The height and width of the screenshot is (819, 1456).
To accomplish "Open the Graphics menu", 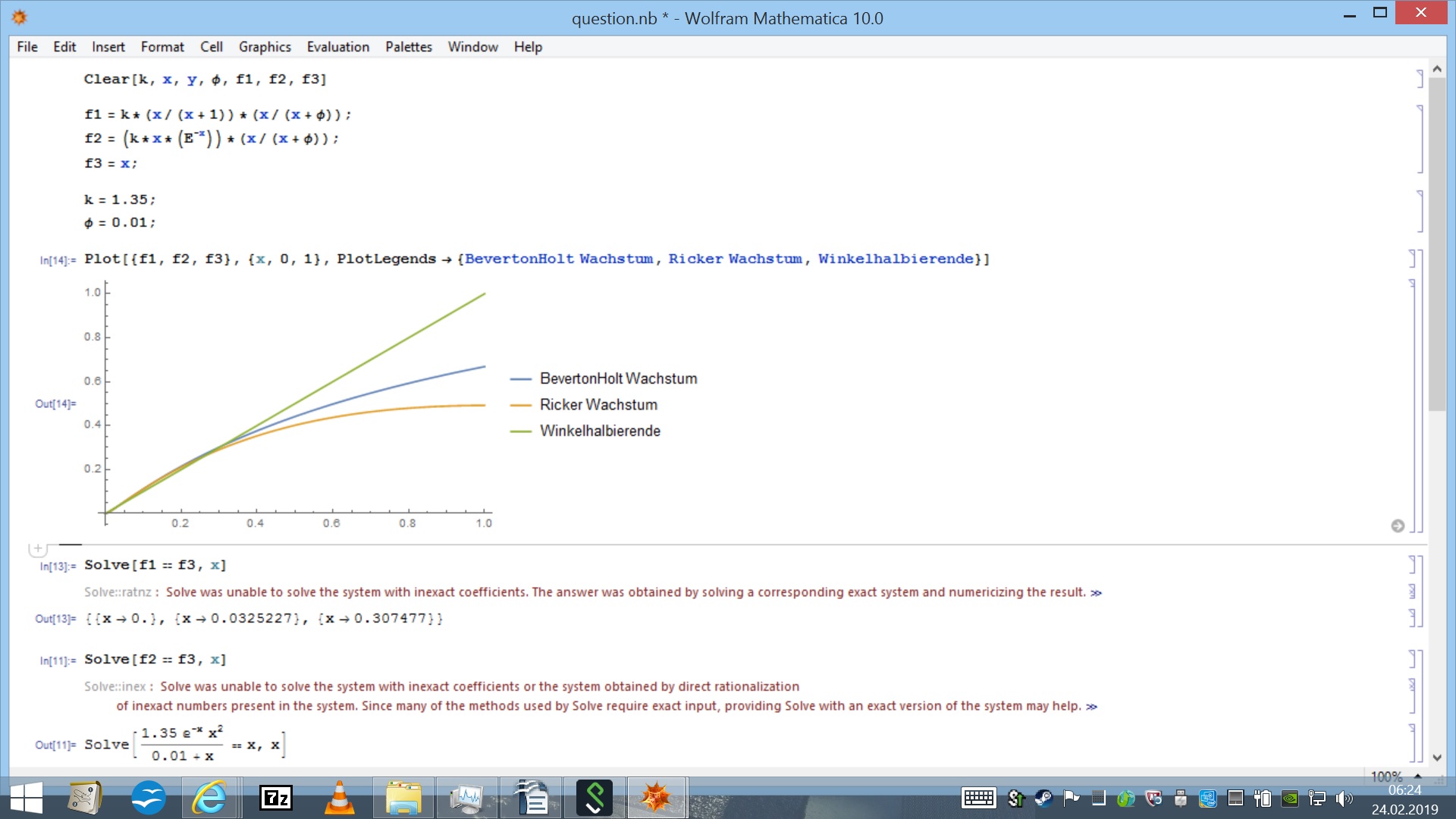I will [x=264, y=47].
